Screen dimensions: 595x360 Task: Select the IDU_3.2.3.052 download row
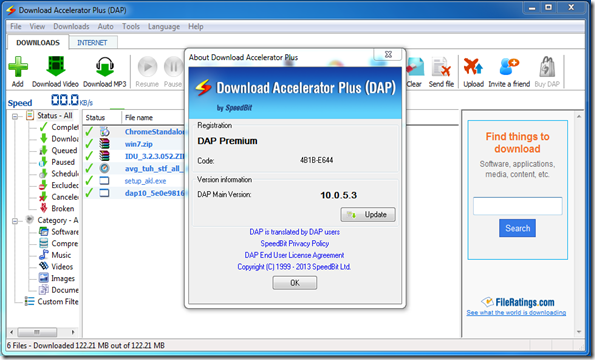point(135,156)
